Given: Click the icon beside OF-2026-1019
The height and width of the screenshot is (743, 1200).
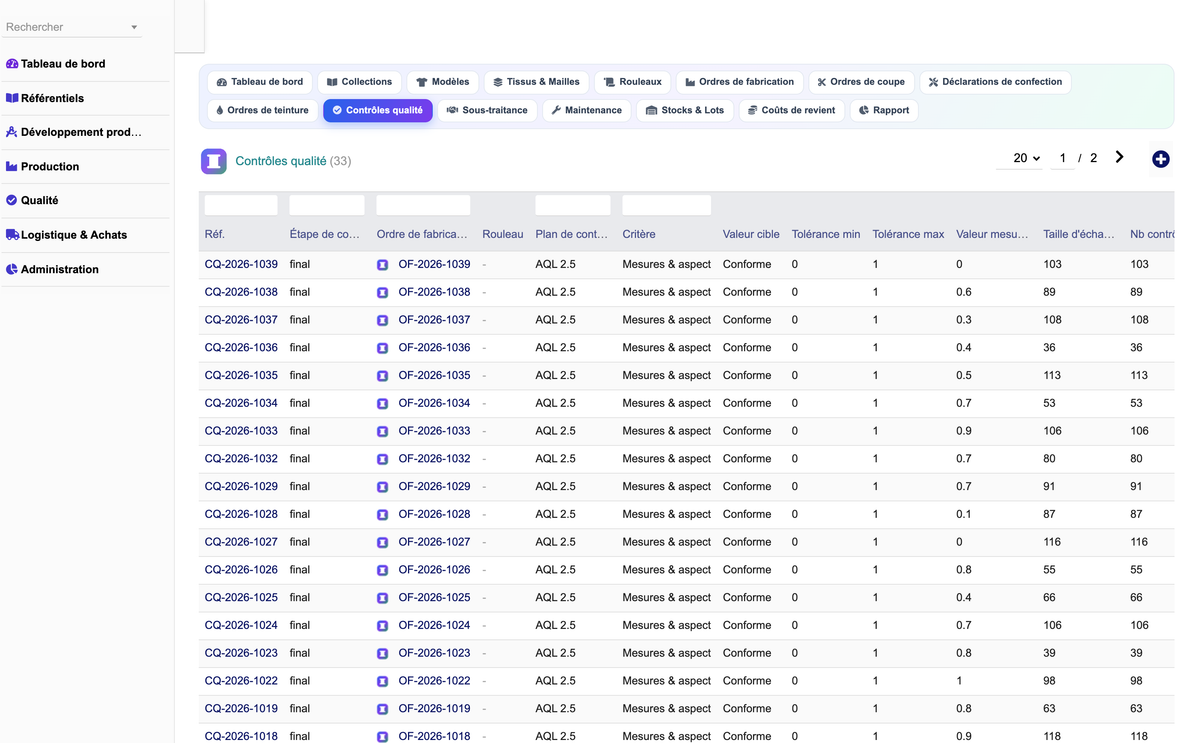Looking at the screenshot, I should (382, 709).
